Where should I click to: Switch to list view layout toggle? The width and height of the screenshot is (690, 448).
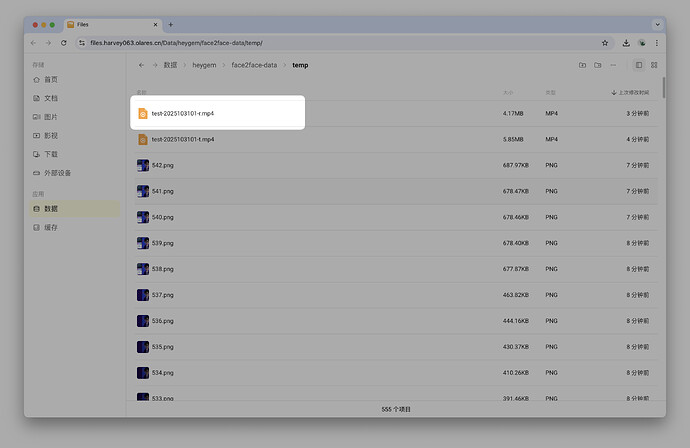click(x=639, y=65)
